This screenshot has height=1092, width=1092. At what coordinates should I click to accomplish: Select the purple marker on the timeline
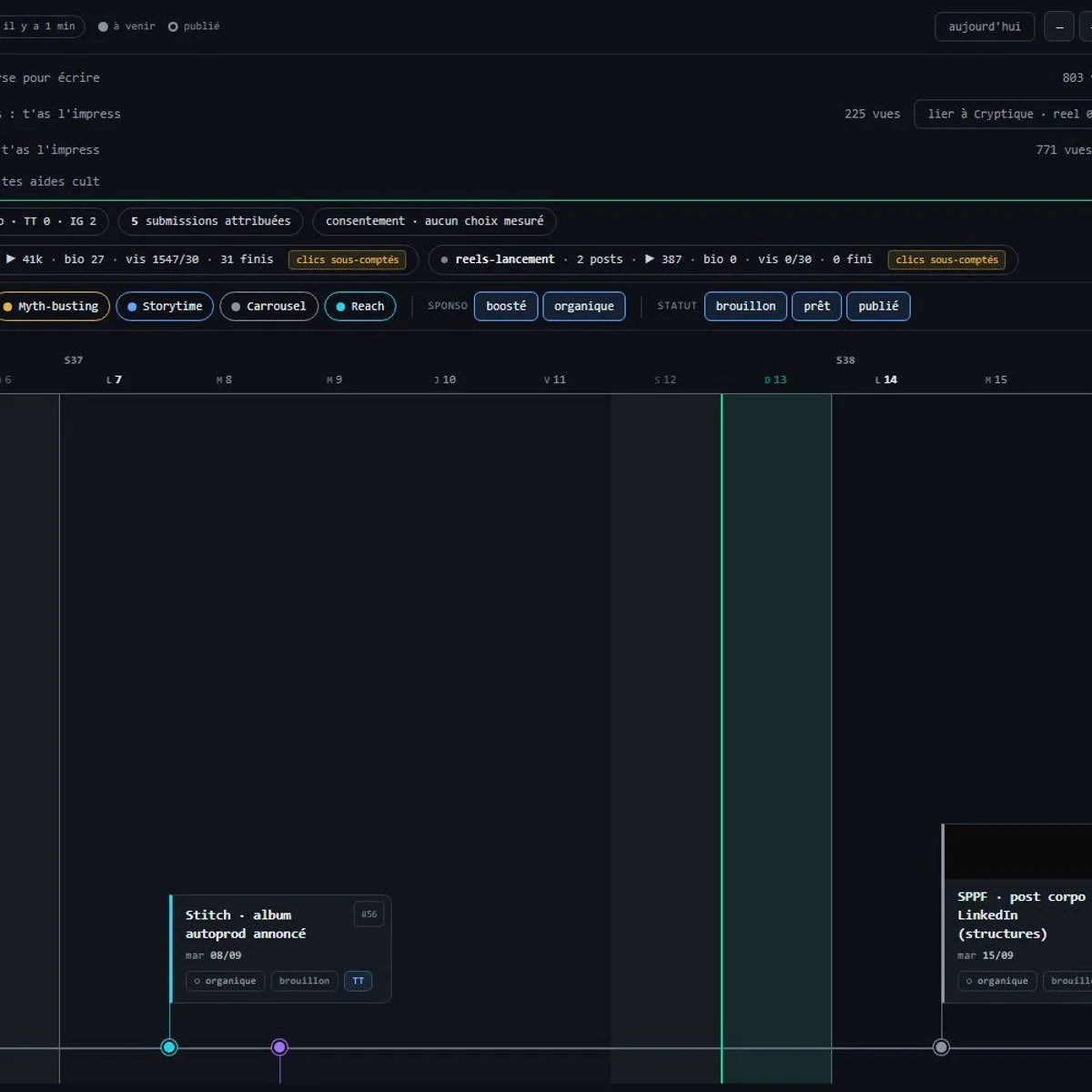coord(279,1047)
